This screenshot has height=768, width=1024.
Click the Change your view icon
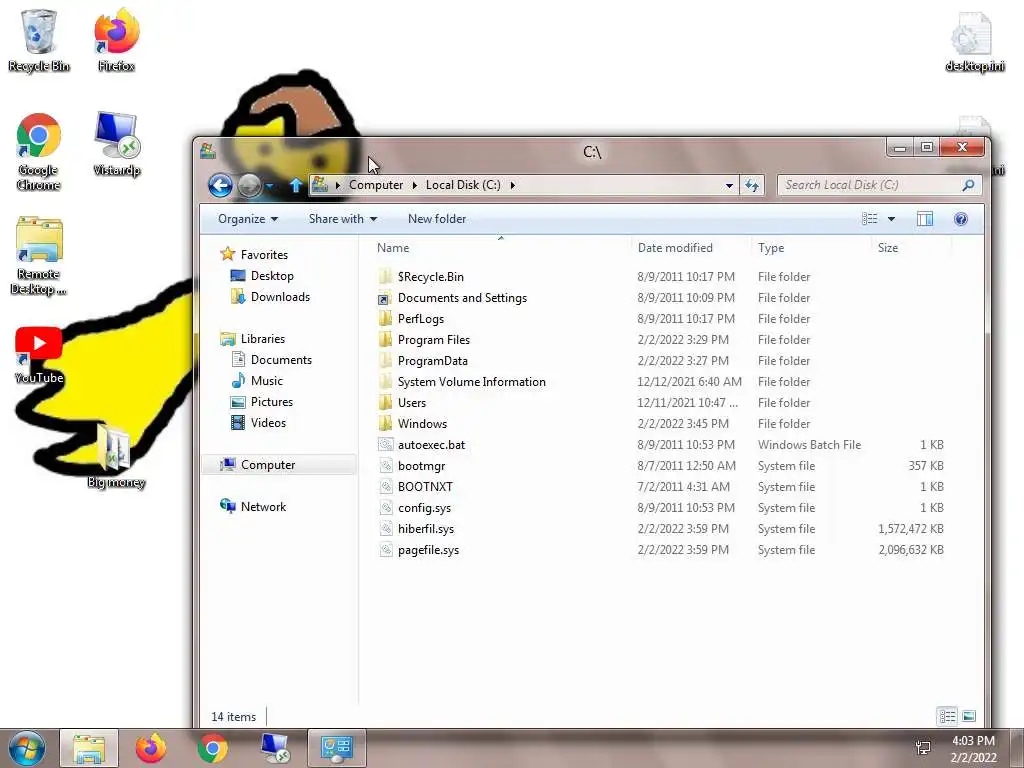coord(870,219)
